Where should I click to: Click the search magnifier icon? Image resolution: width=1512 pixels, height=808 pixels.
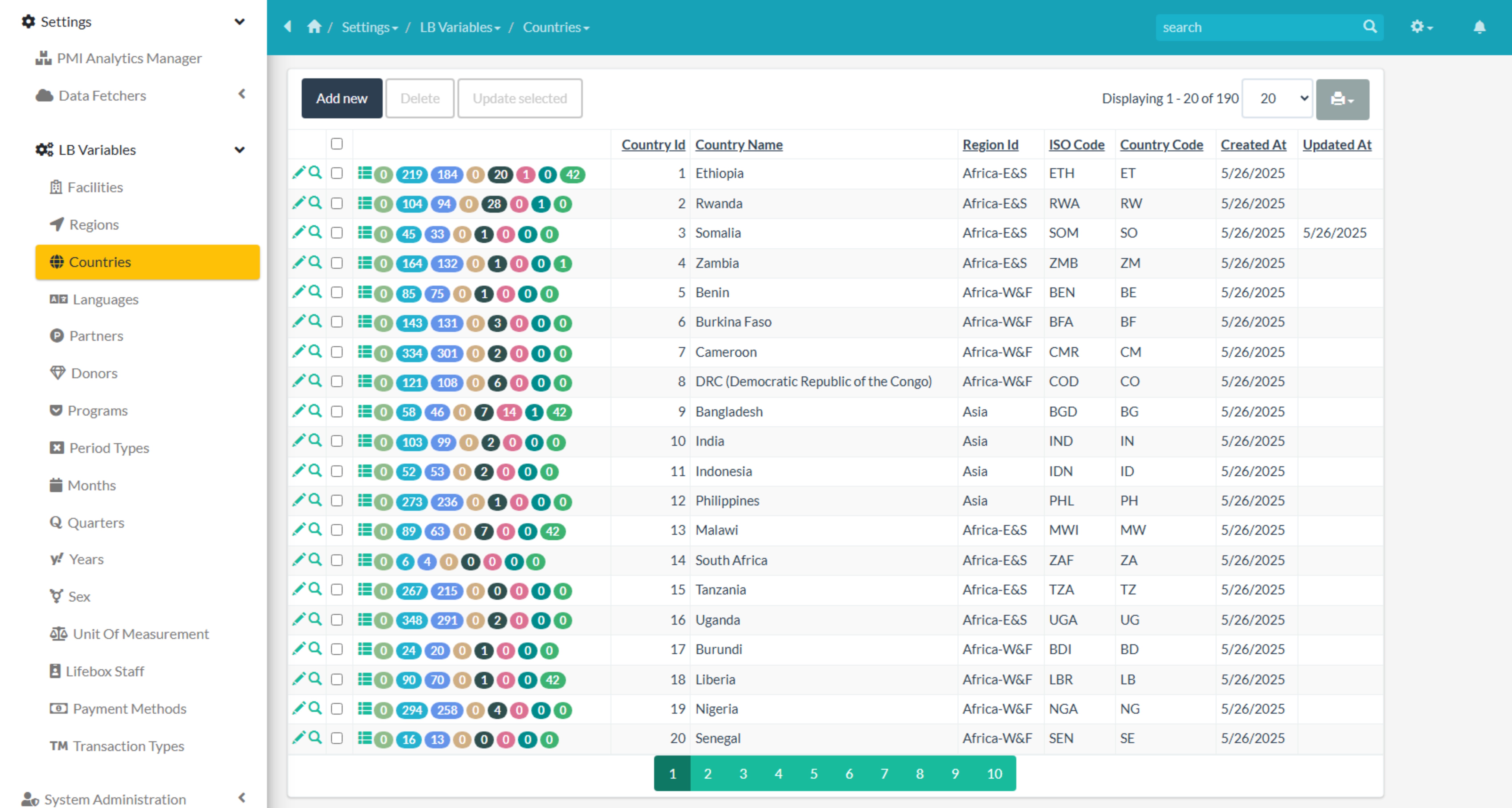(1369, 27)
